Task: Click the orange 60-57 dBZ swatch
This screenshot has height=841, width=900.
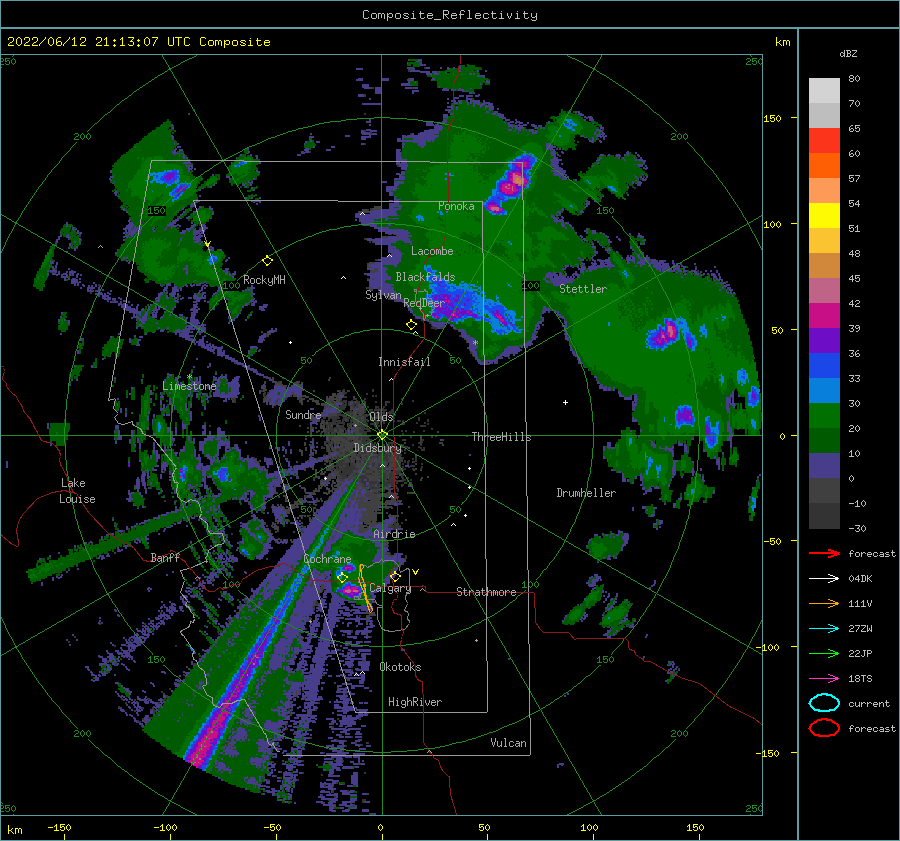Action: 824,166
